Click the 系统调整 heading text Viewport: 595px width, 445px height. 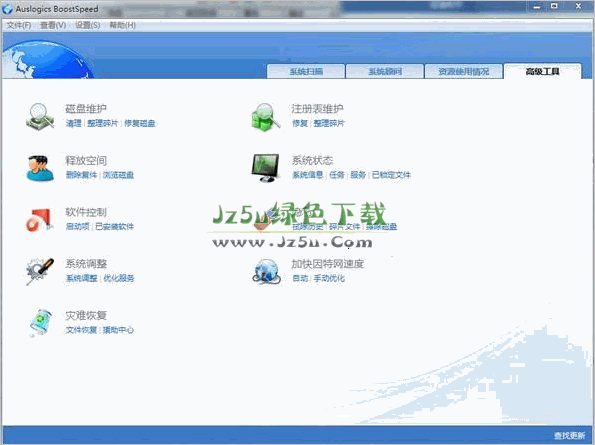[86, 264]
